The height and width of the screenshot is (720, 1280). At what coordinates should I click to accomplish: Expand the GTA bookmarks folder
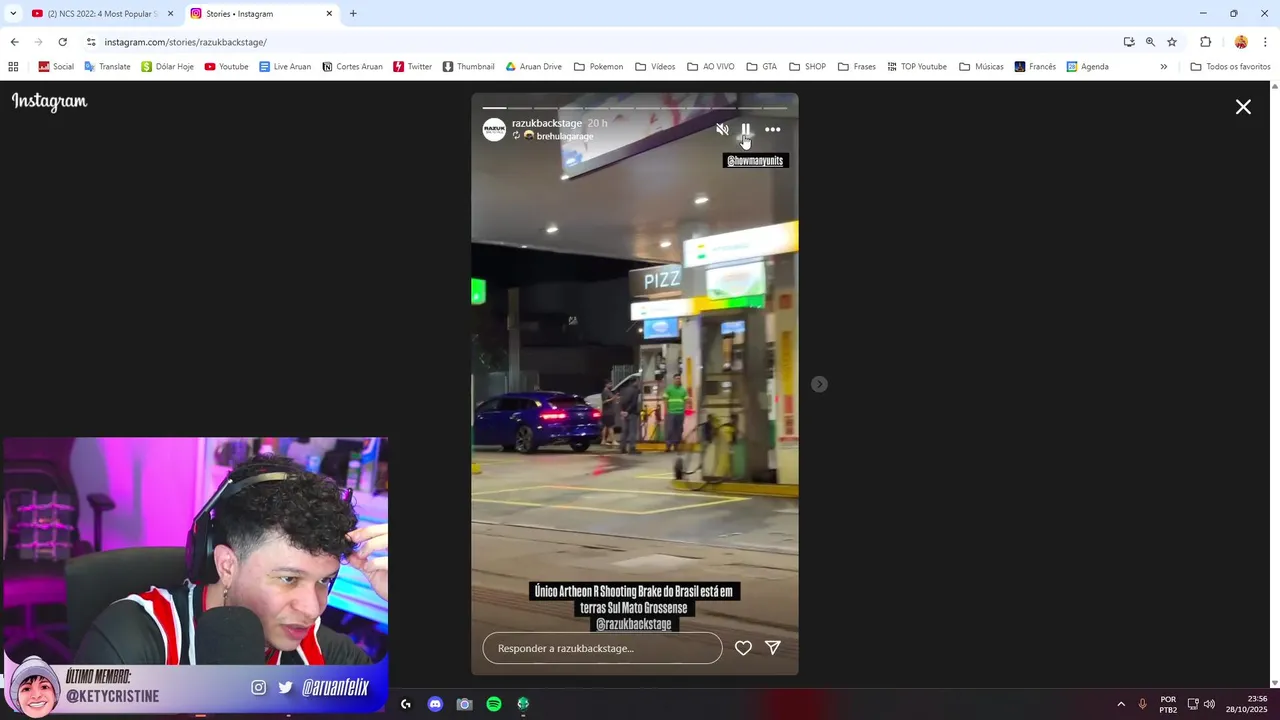tap(762, 67)
